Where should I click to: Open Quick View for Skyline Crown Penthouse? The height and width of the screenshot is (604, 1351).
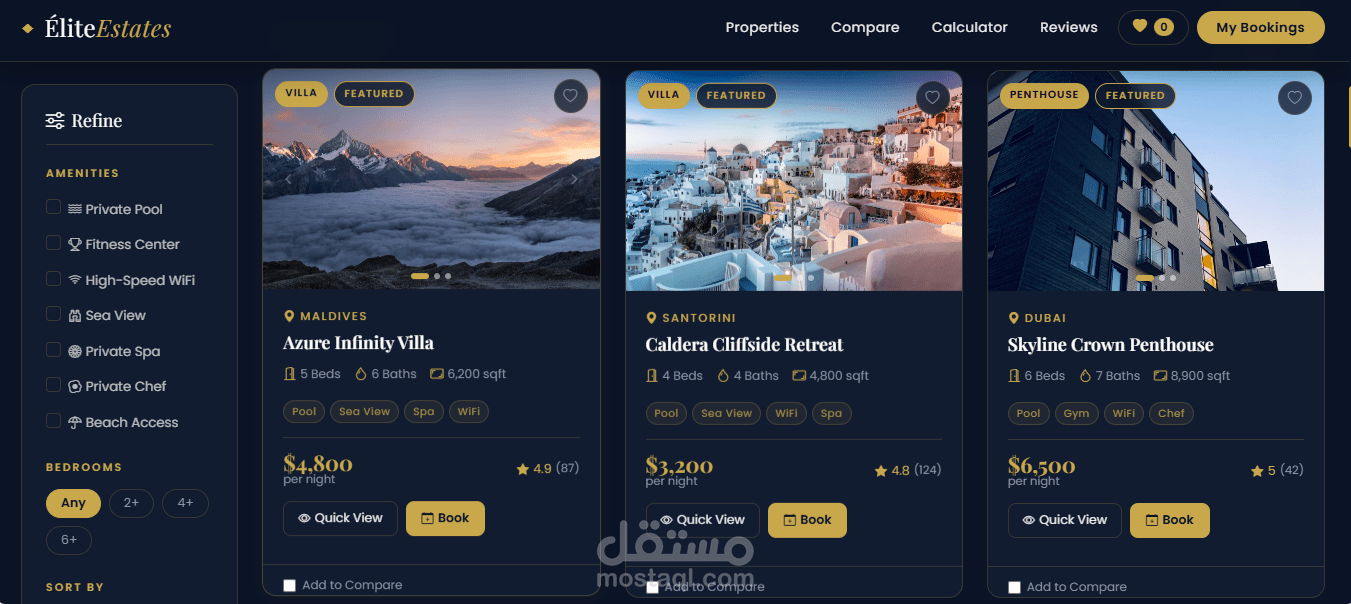[x=1065, y=520]
